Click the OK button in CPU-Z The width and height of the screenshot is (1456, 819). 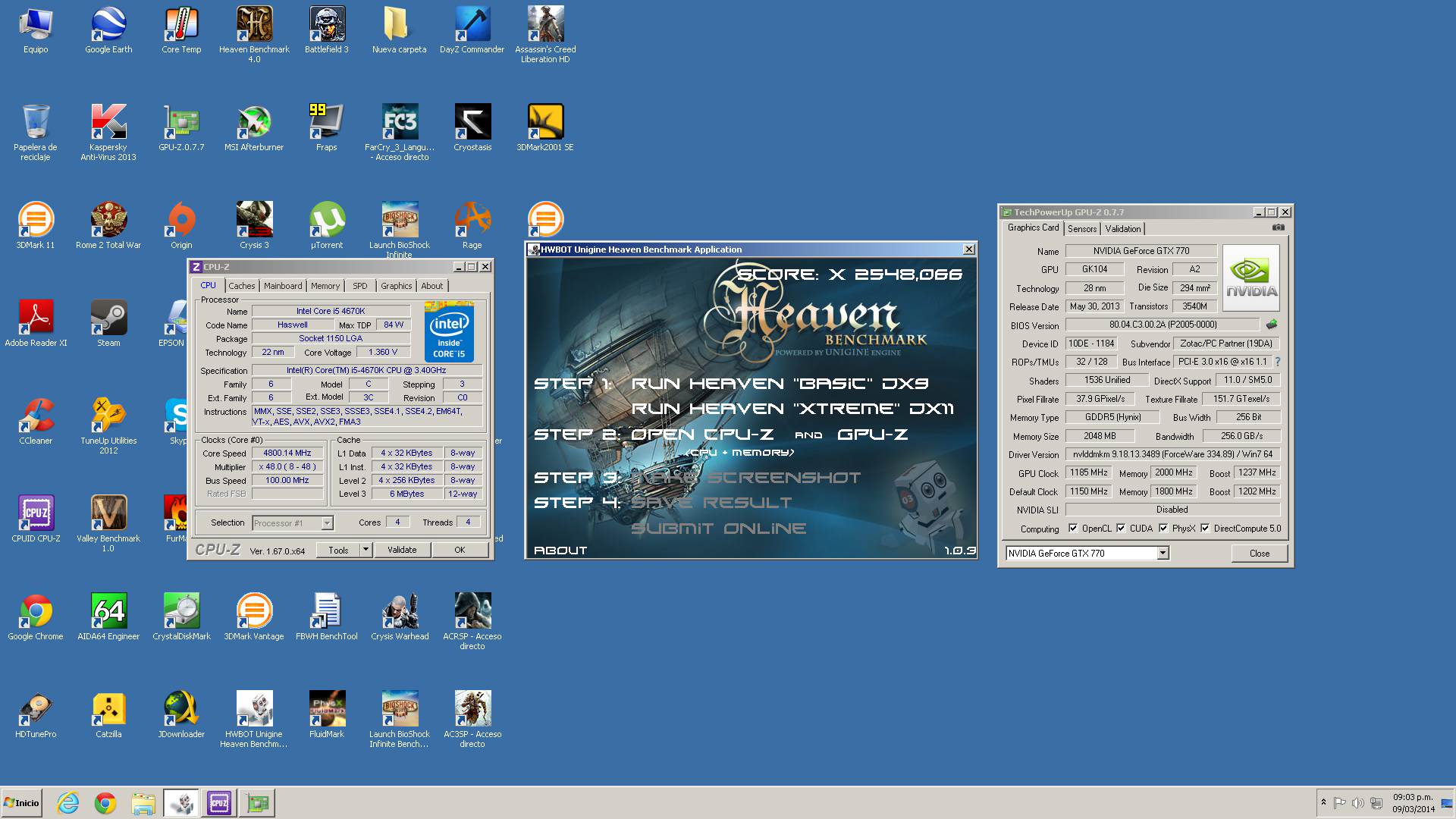point(460,550)
